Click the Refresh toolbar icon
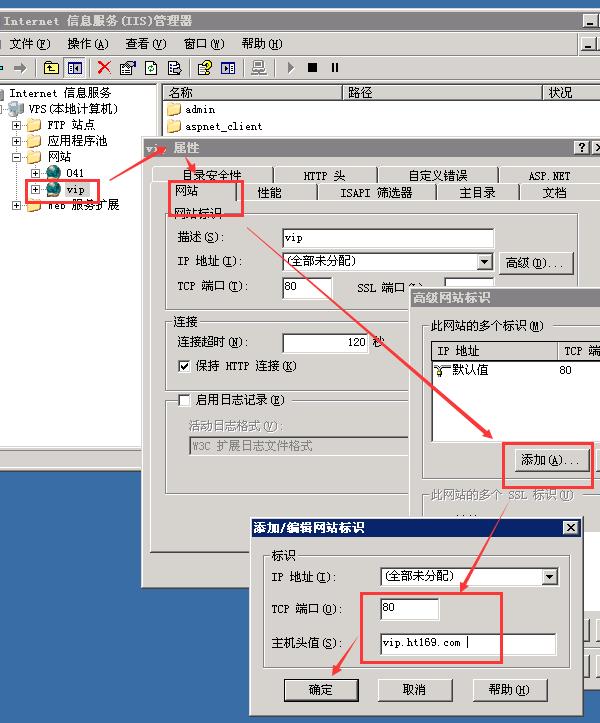 click(151, 68)
